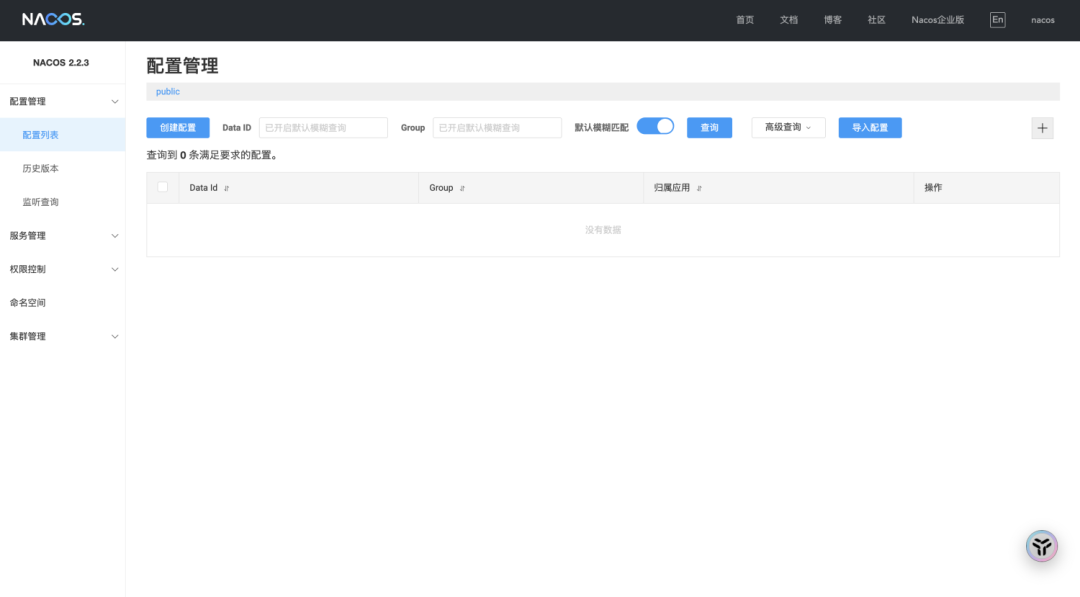Viewport: 1080px width, 597px height.
Task: Click the NACOS 2.2.3 version text
Action: point(61,63)
